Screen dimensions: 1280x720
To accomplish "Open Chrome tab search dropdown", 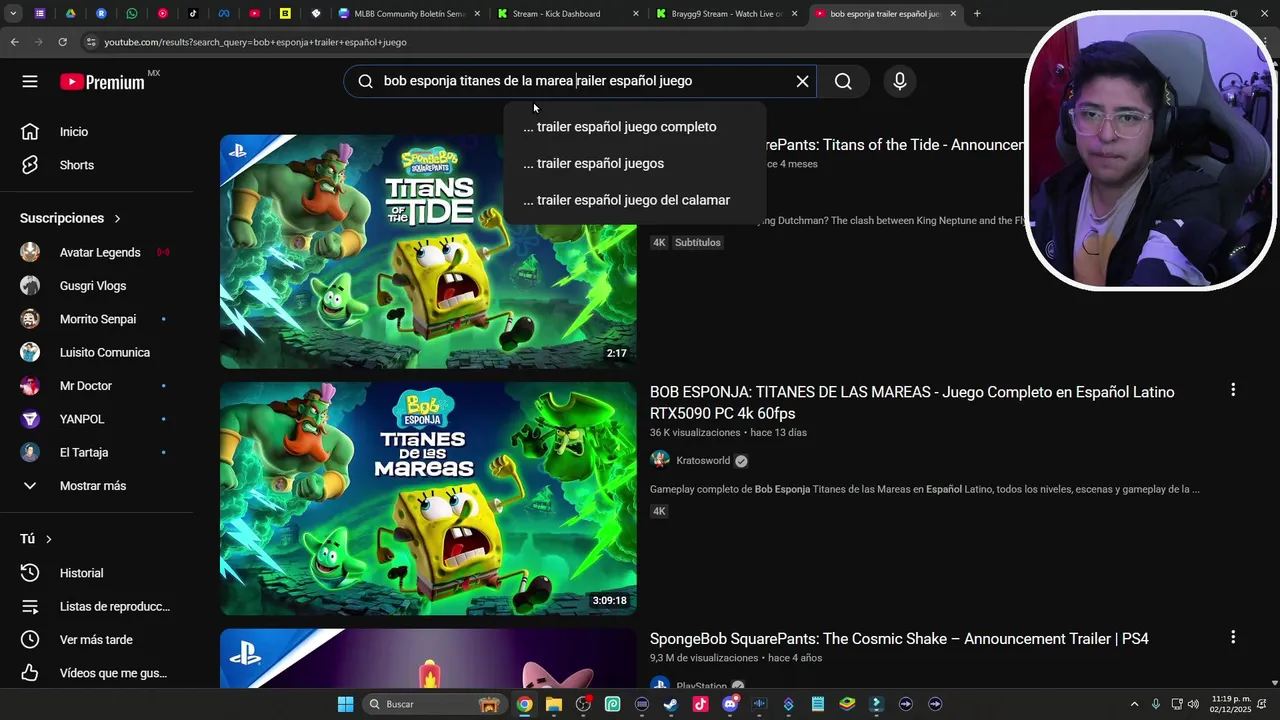I will click(x=13, y=14).
